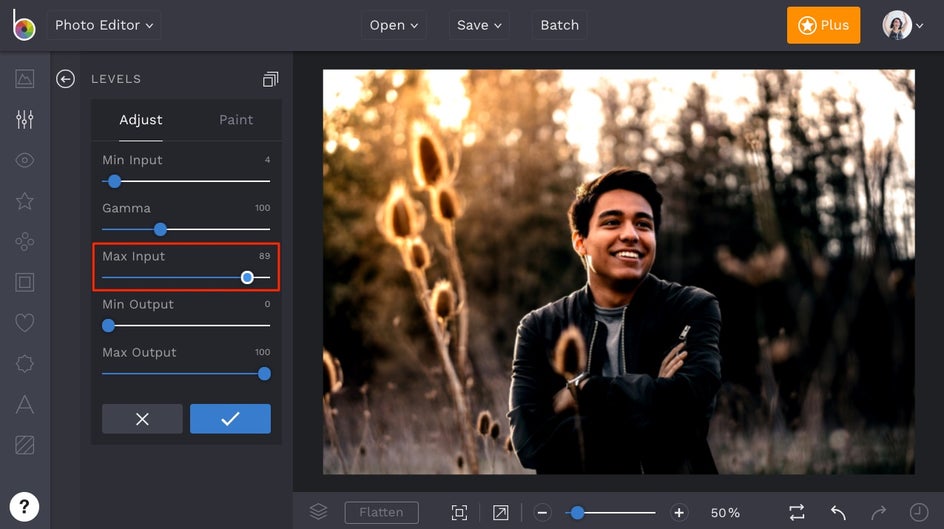Open the Open dropdown menu
The width and height of the screenshot is (944, 529).
[393, 25]
